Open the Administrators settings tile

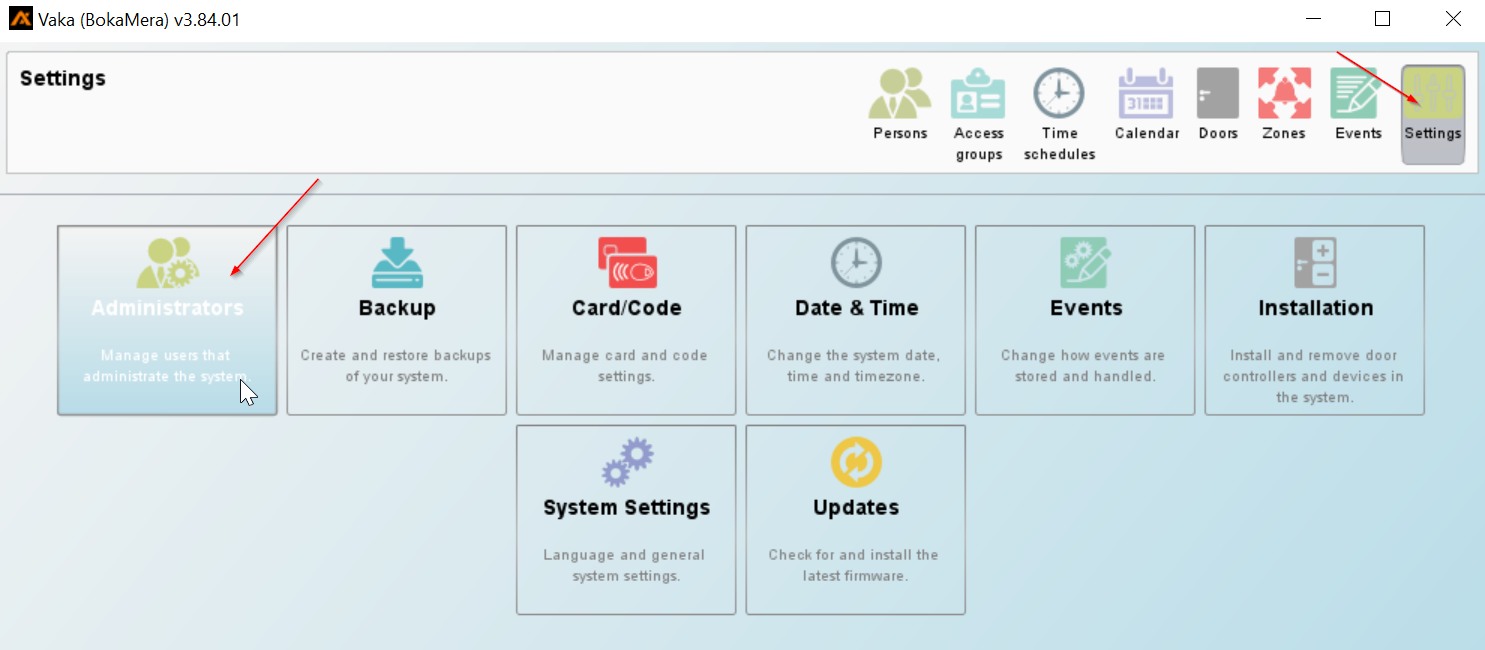point(167,320)
